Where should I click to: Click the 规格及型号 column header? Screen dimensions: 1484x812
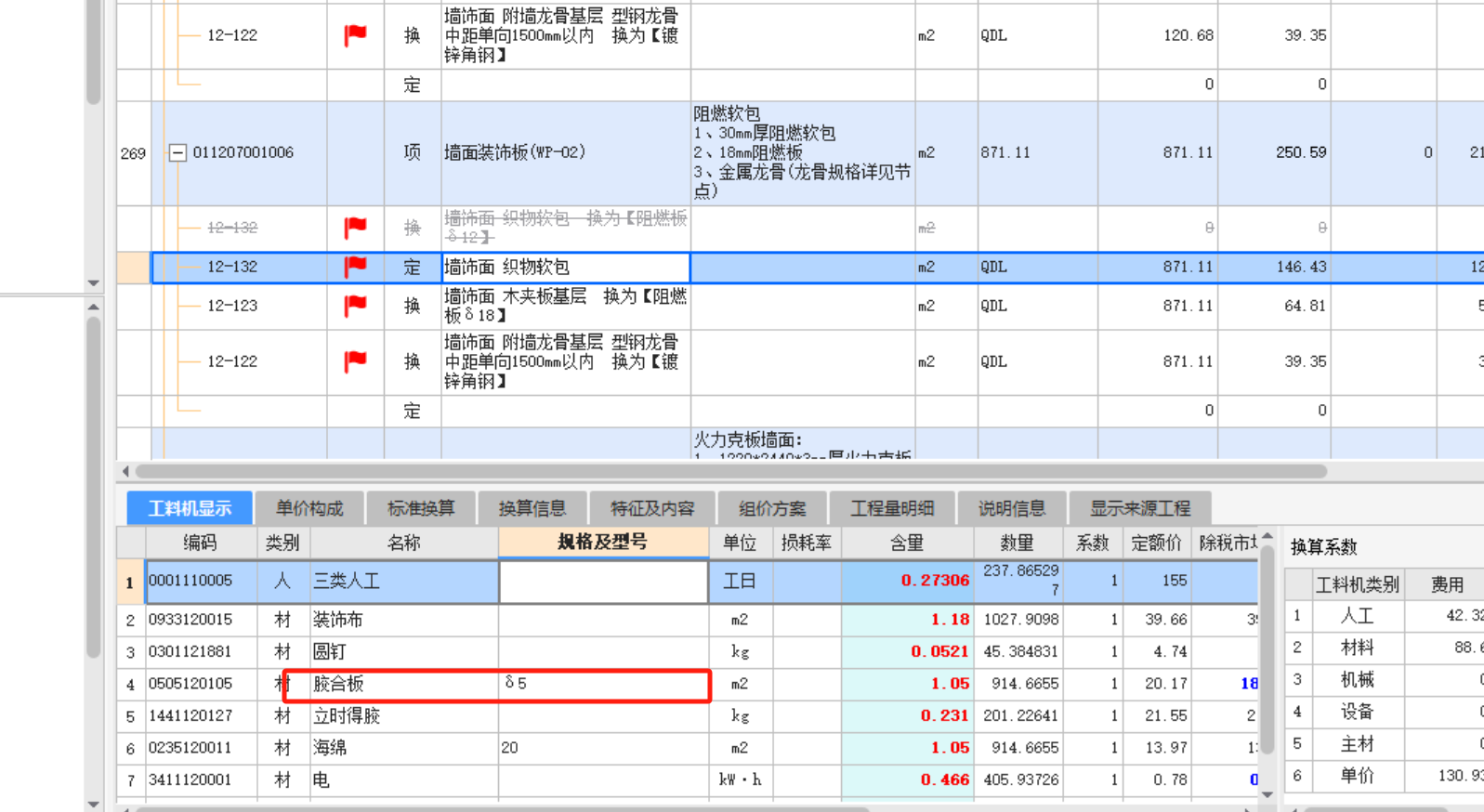[x=603, y=543]
